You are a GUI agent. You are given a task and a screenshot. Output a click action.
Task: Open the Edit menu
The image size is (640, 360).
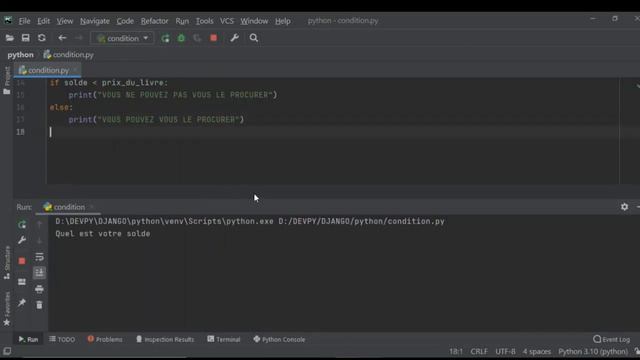coord(43,21)
